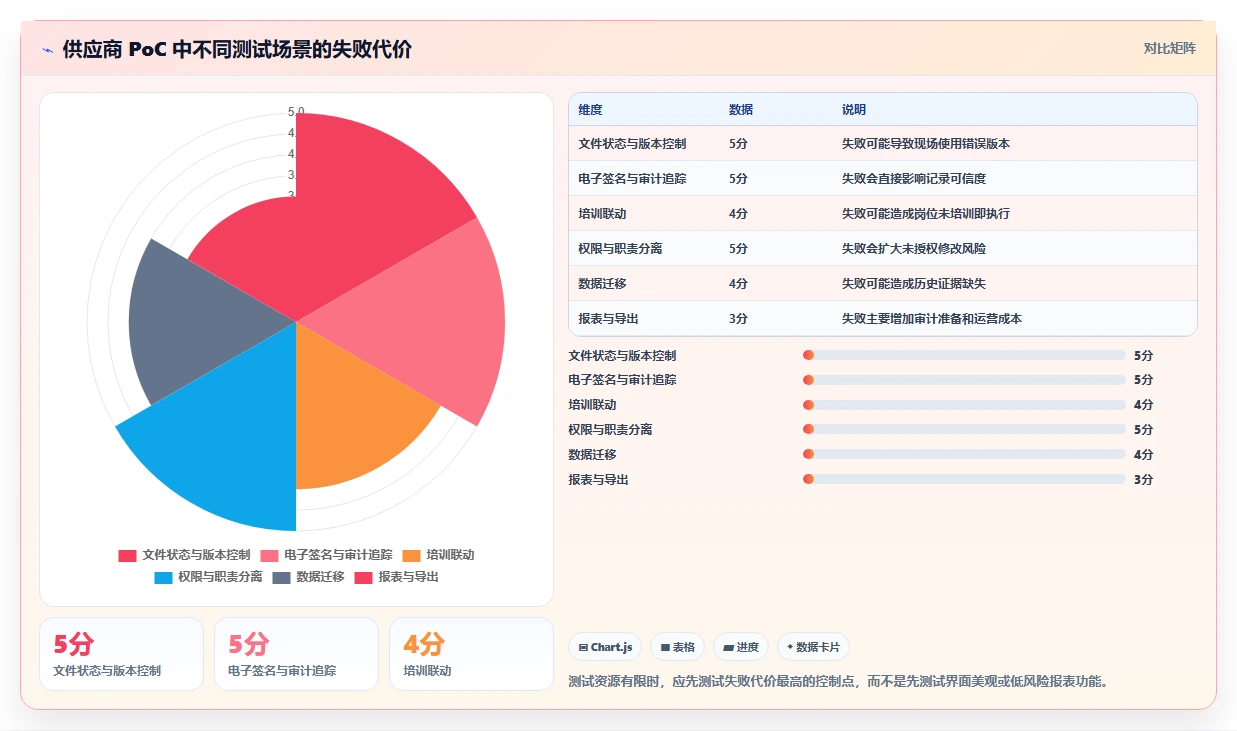
Task: Select table cell 失败可能造成岗位未培训即执行
Action: pos(926,214)
